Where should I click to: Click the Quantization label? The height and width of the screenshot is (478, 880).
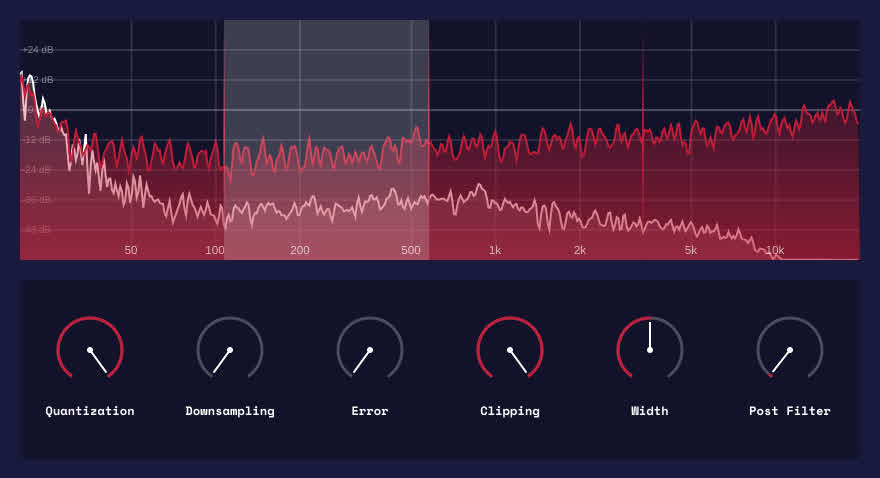[90, 411]
